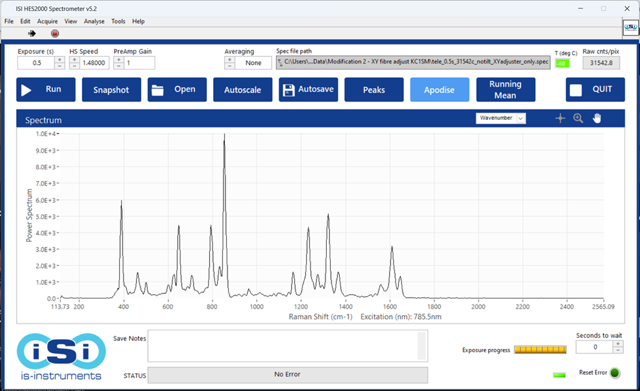Click the ISI logo icon at top right

(631, 28)
